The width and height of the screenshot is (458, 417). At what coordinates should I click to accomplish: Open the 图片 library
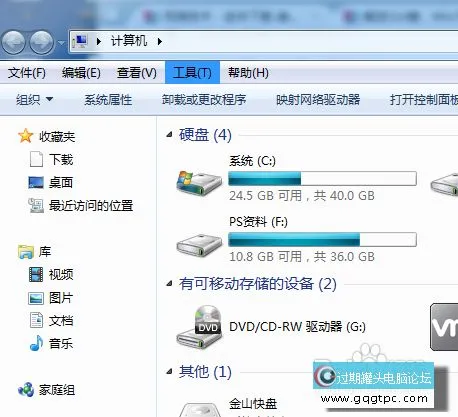click(61, 298)
